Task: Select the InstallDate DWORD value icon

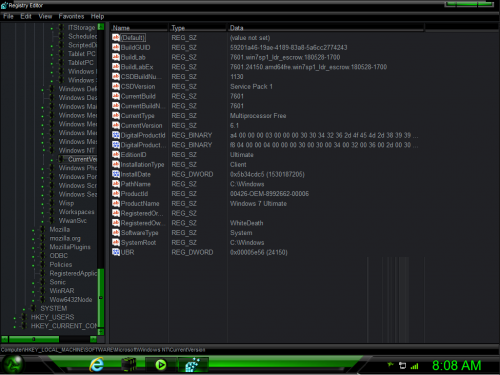Action: [x=116, y=174]
